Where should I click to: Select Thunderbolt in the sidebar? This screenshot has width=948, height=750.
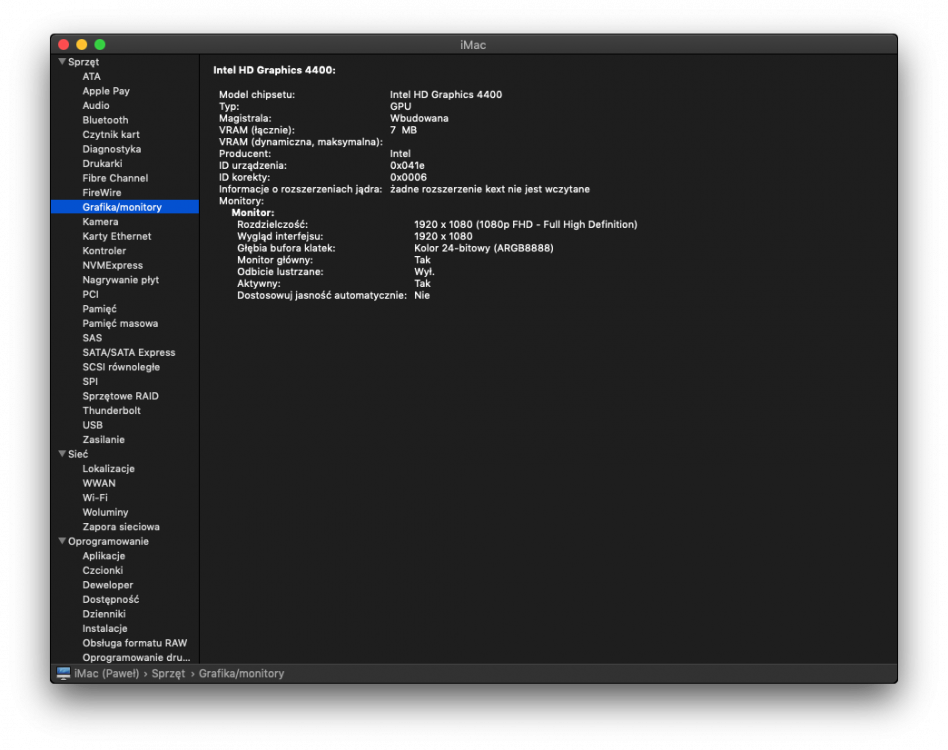(x=112, y=410)
